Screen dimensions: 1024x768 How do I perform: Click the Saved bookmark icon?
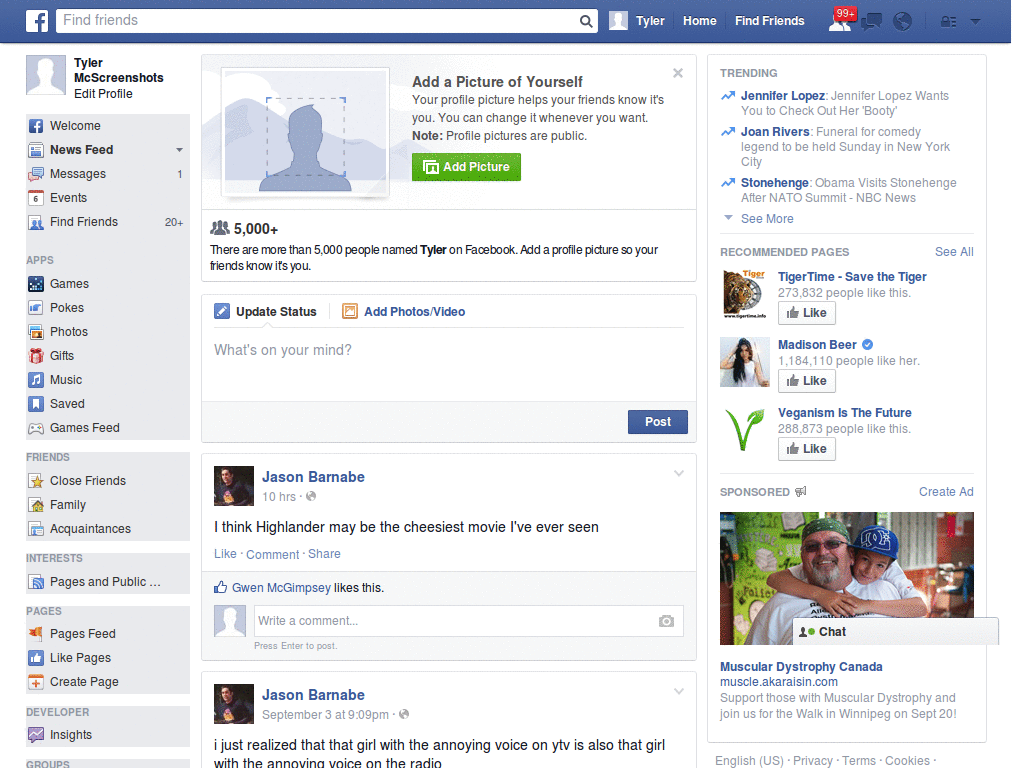pyautogui.click(x=36, y=404)
